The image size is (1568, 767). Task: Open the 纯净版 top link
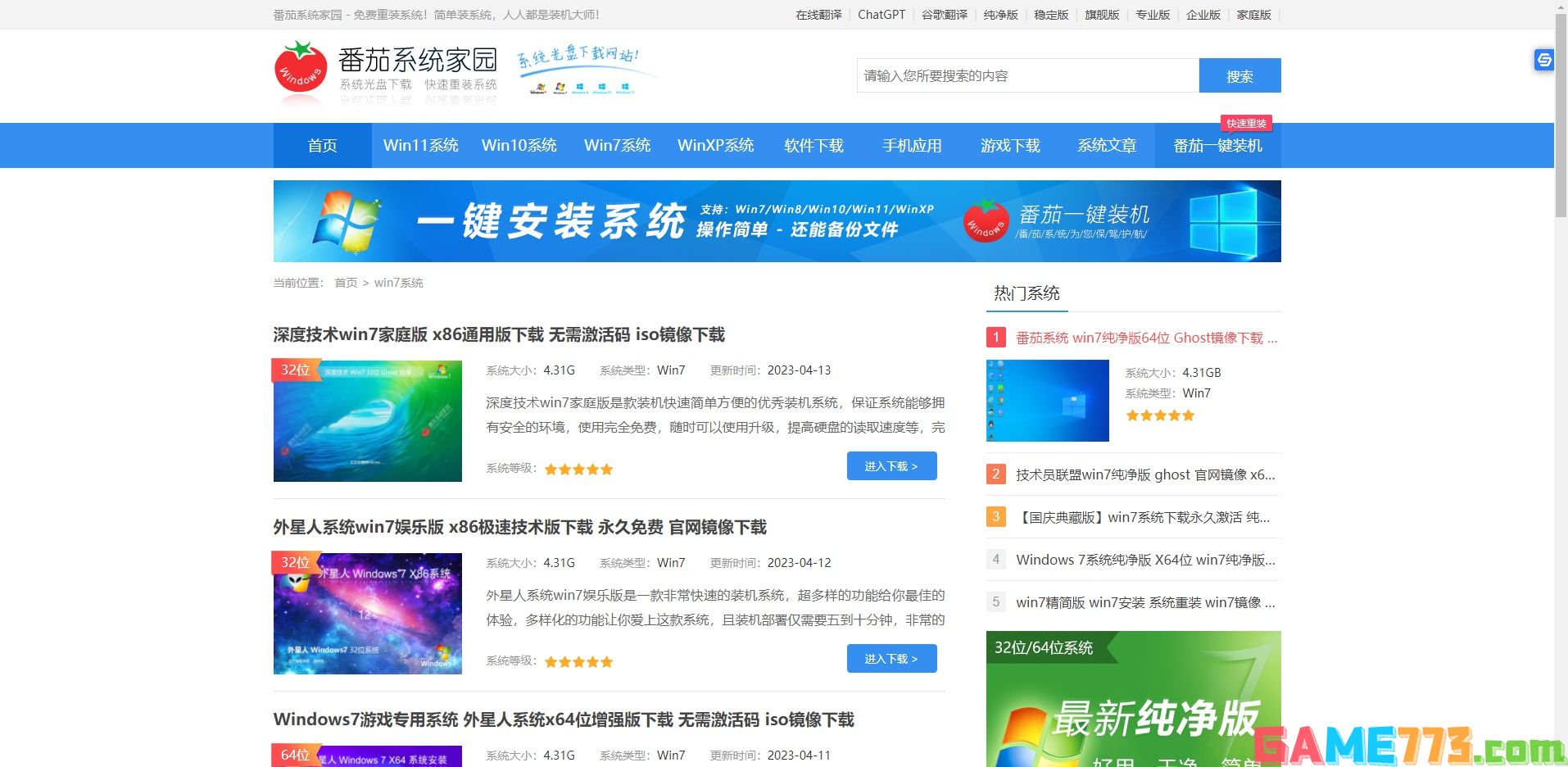tap(1000, 15)
